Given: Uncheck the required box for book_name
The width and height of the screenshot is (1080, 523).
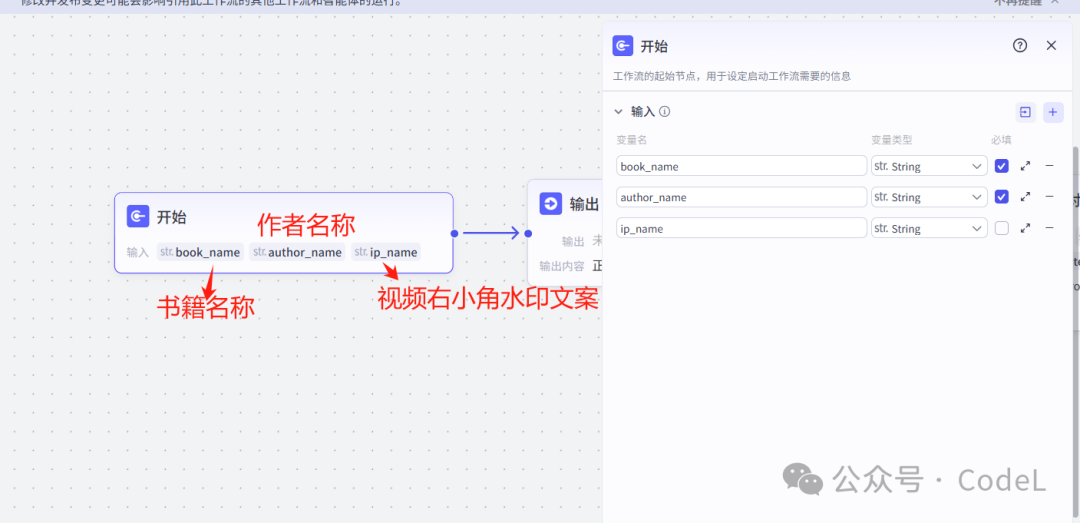Looking at the screenshot, I should (1001, 166).
